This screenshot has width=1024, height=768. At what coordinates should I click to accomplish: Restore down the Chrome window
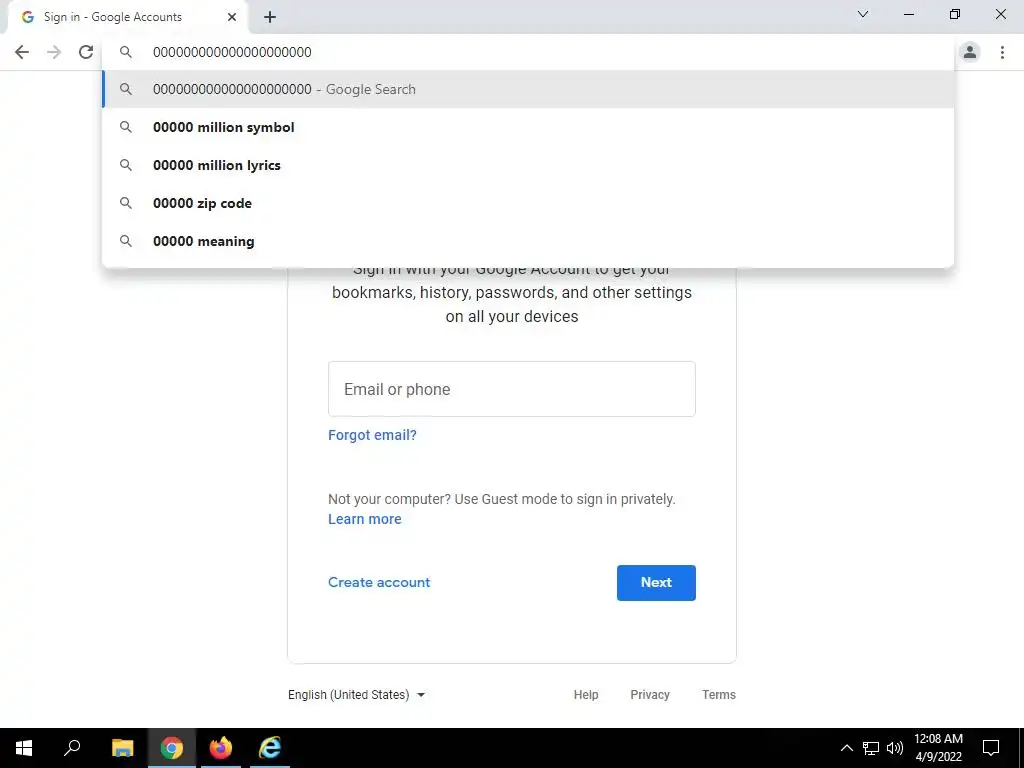[x=955, y=14]
